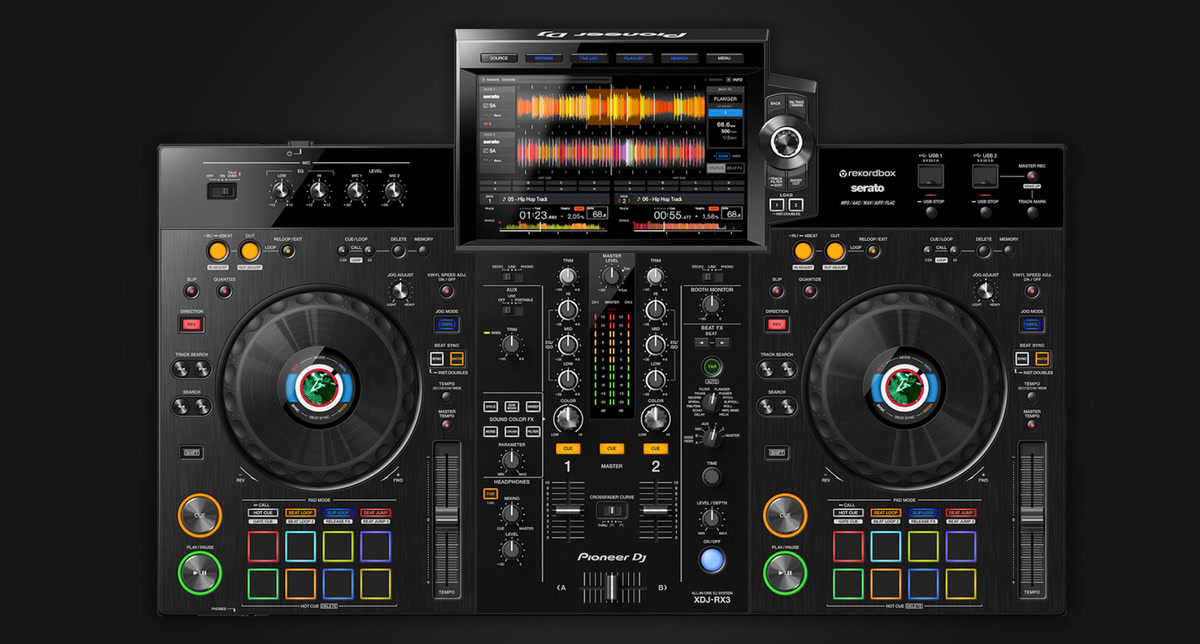Tap the green TAP tempo button
Image resolution: width=1200 pixels, height=644 pixels.
coord(712,367)
